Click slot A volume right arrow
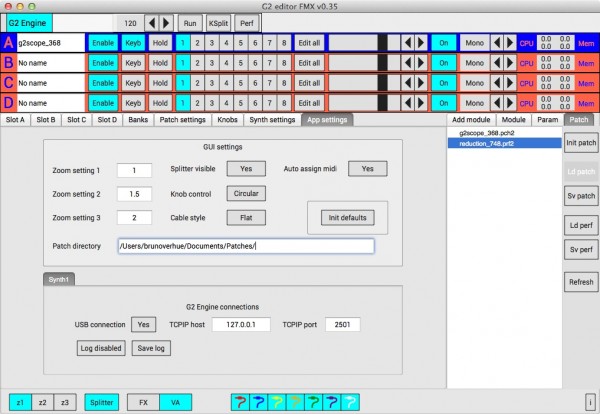The width and height of the screenshot is (600, 414). click(421, 43)
